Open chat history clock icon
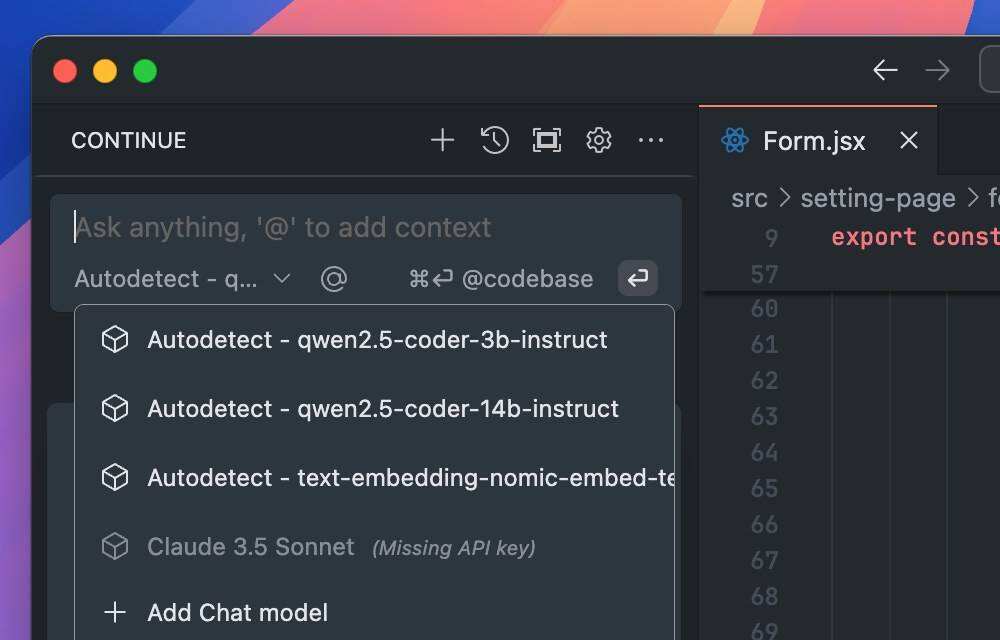 pyautogui.click(x=495, y=140)
